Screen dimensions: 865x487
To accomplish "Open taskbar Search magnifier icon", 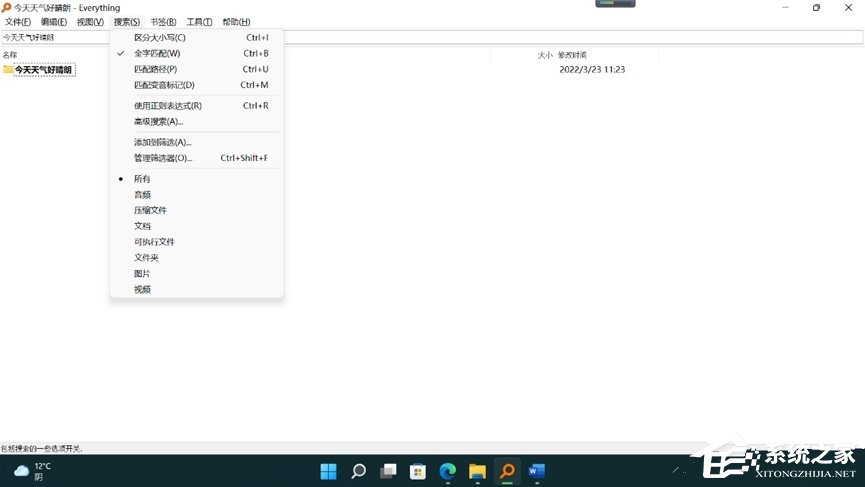I will 358,471.
